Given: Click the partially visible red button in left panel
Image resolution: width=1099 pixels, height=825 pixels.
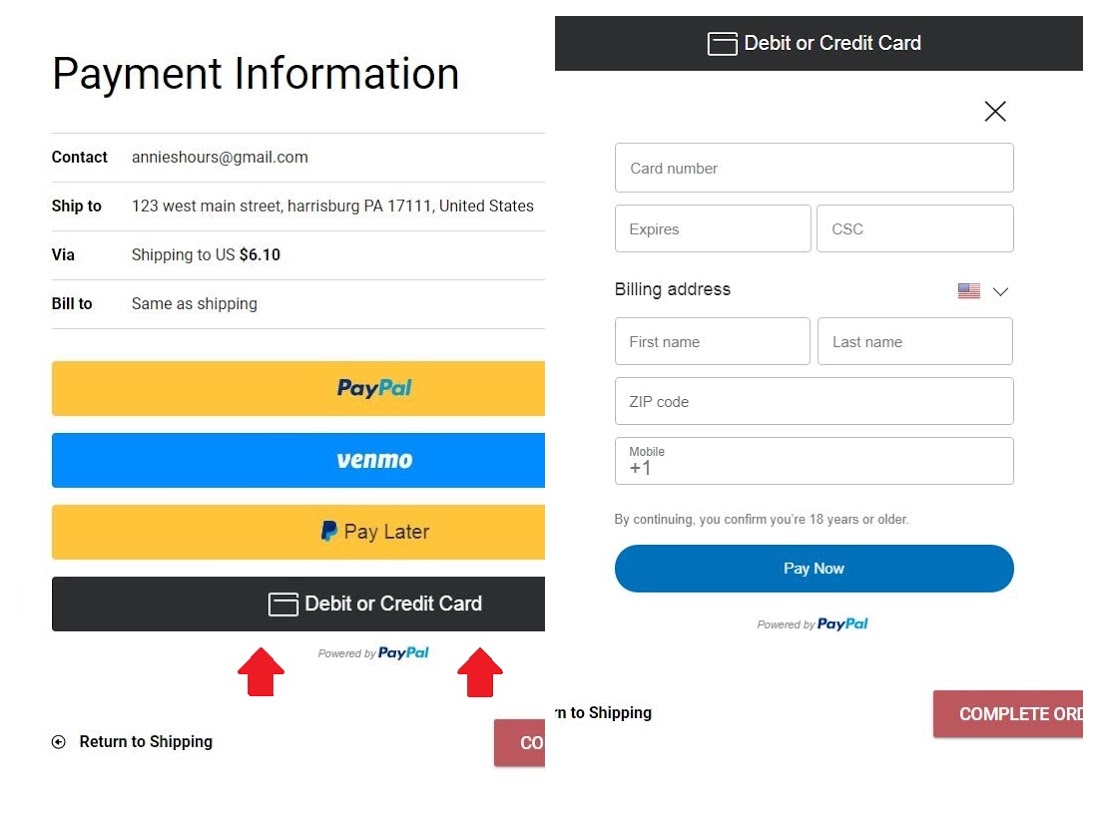Looking at the screenshot, I should [519, 742].
